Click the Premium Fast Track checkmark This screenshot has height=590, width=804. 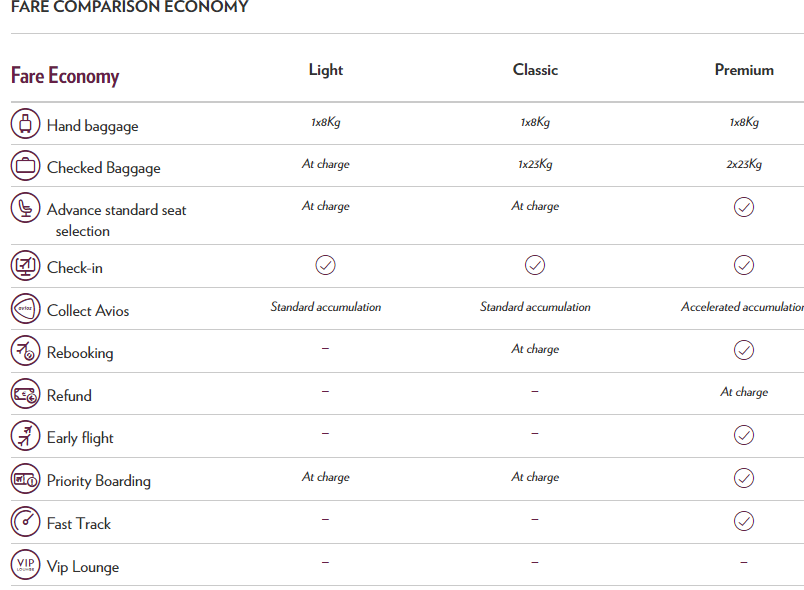click(x=744, y=521)
